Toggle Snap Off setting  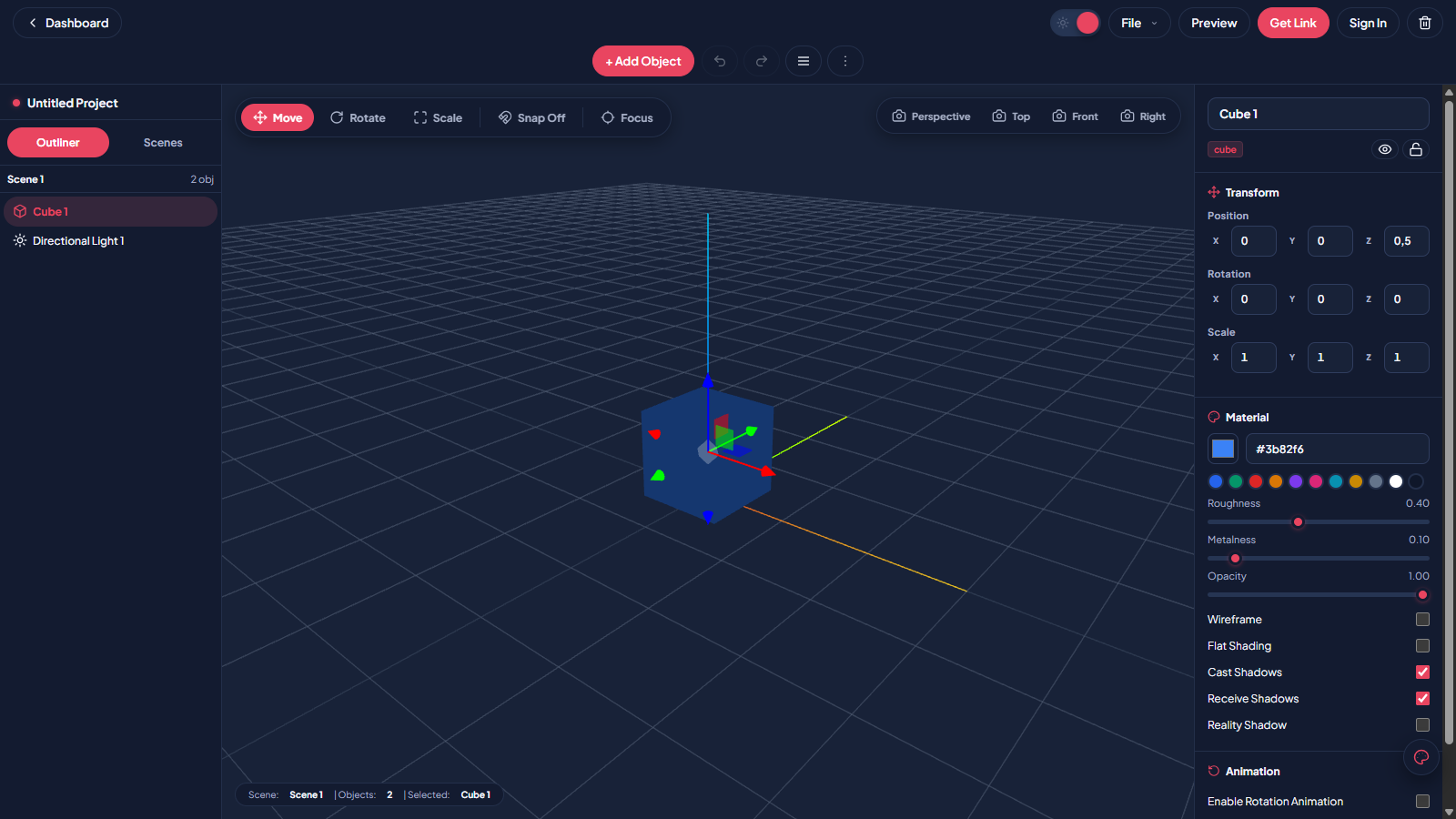[x=531, y=117]
